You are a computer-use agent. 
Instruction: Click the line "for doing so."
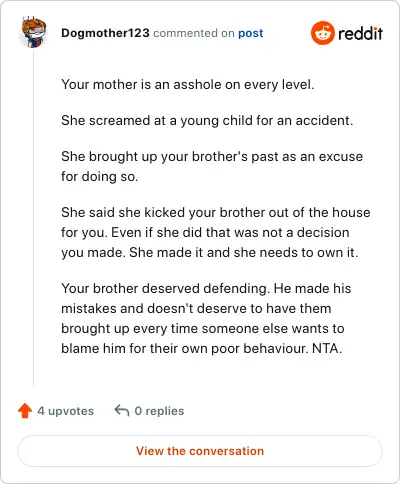[x=99, y=176]
